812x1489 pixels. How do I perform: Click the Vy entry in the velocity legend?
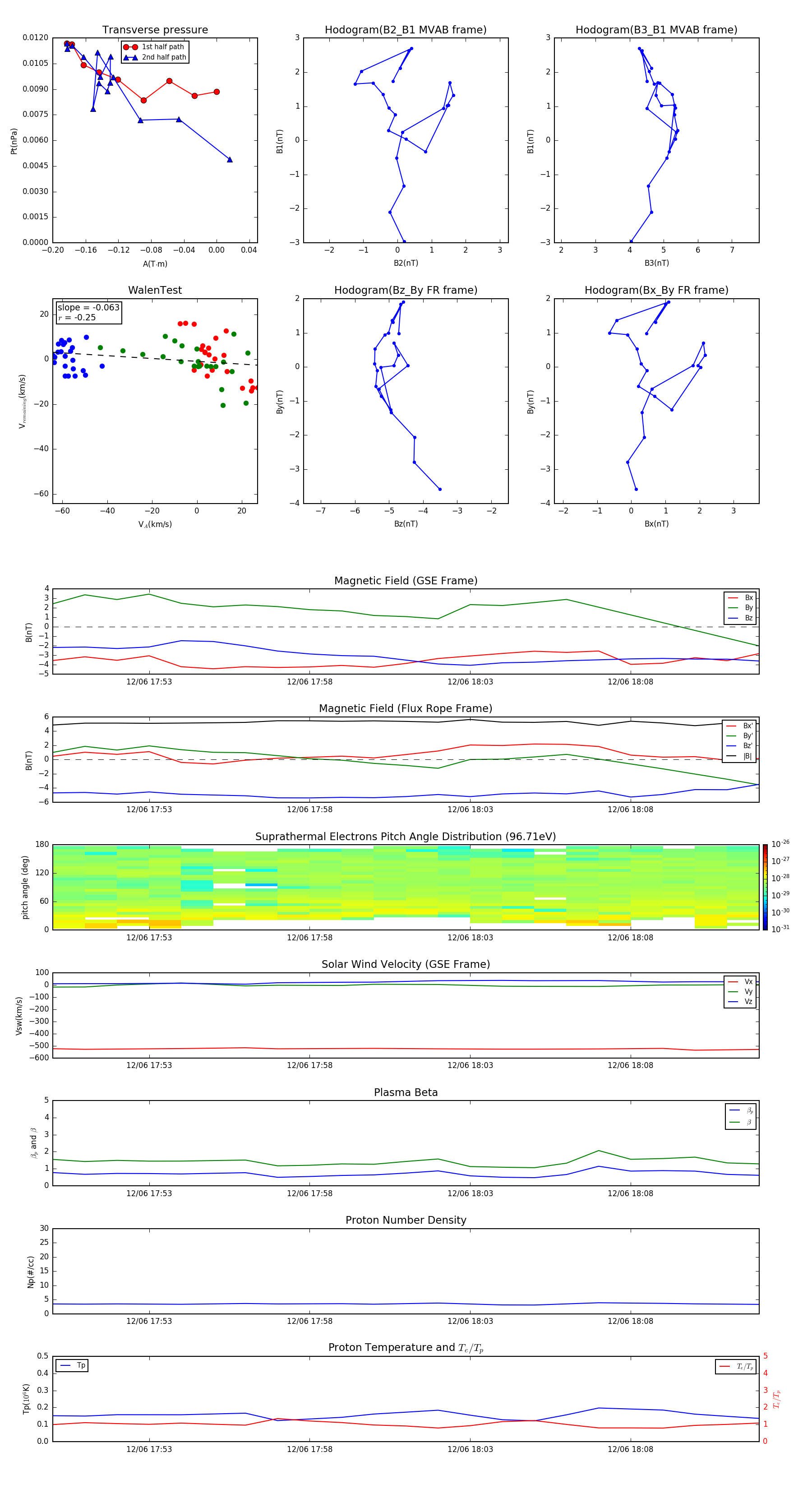point(740,991)
